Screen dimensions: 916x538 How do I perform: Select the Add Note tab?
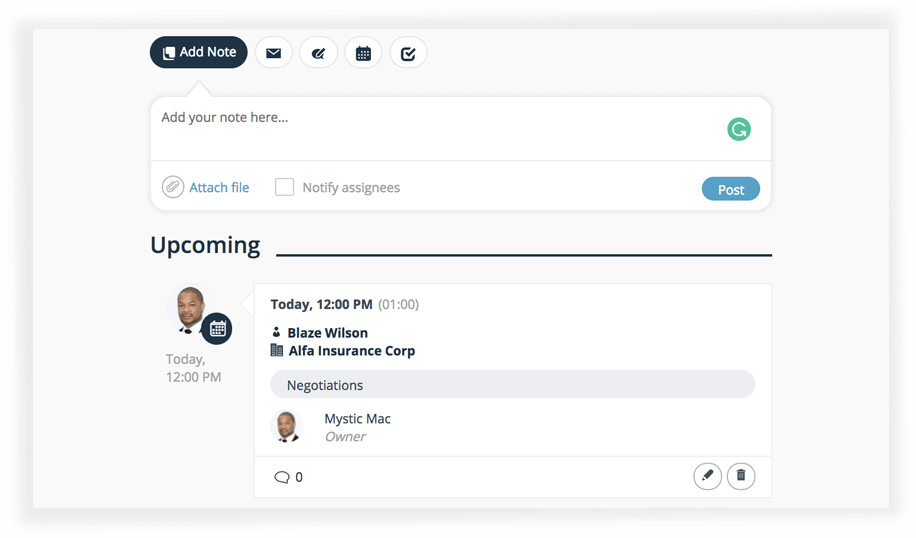199,53
